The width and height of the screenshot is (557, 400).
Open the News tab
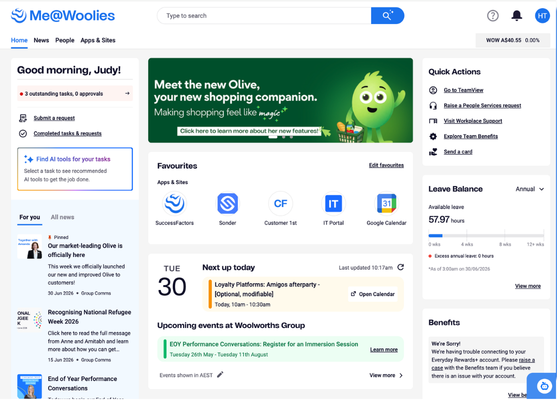[x=41, y=40]
